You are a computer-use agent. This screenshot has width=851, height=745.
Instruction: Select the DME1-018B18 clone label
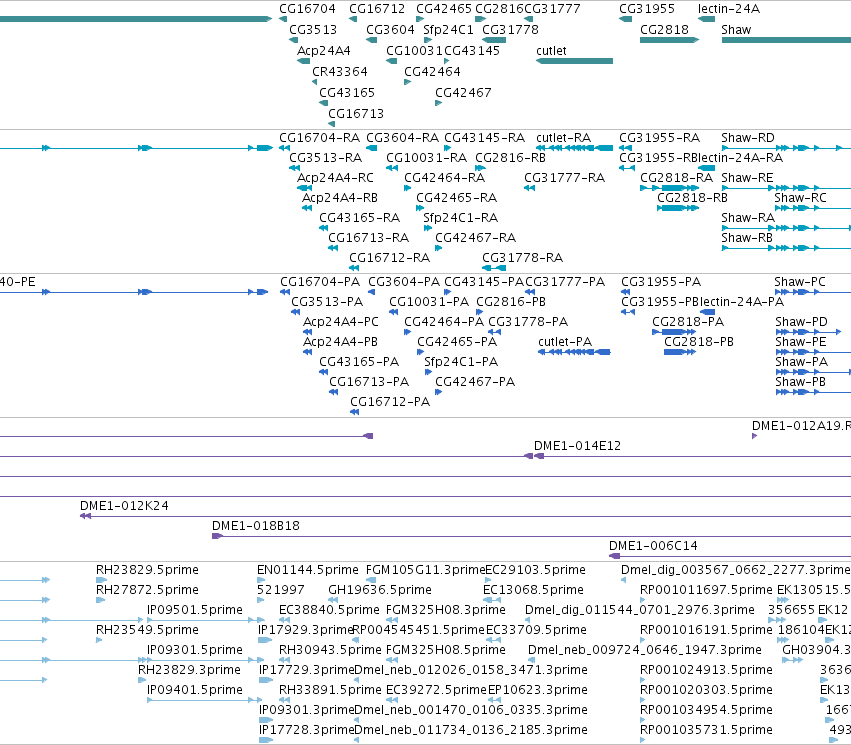[x=256, y=526]
